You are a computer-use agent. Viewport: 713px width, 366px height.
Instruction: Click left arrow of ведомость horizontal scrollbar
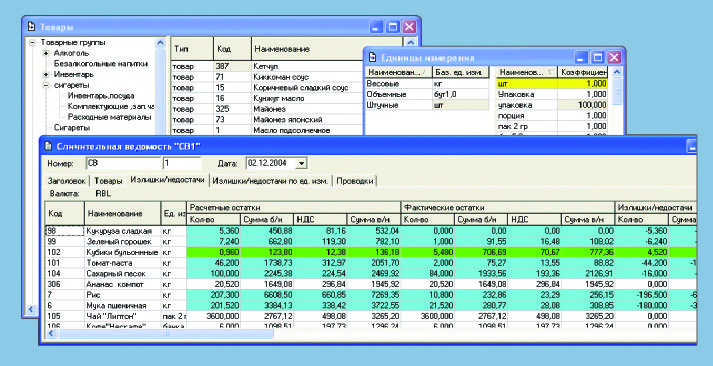click(x=50, y=333)
